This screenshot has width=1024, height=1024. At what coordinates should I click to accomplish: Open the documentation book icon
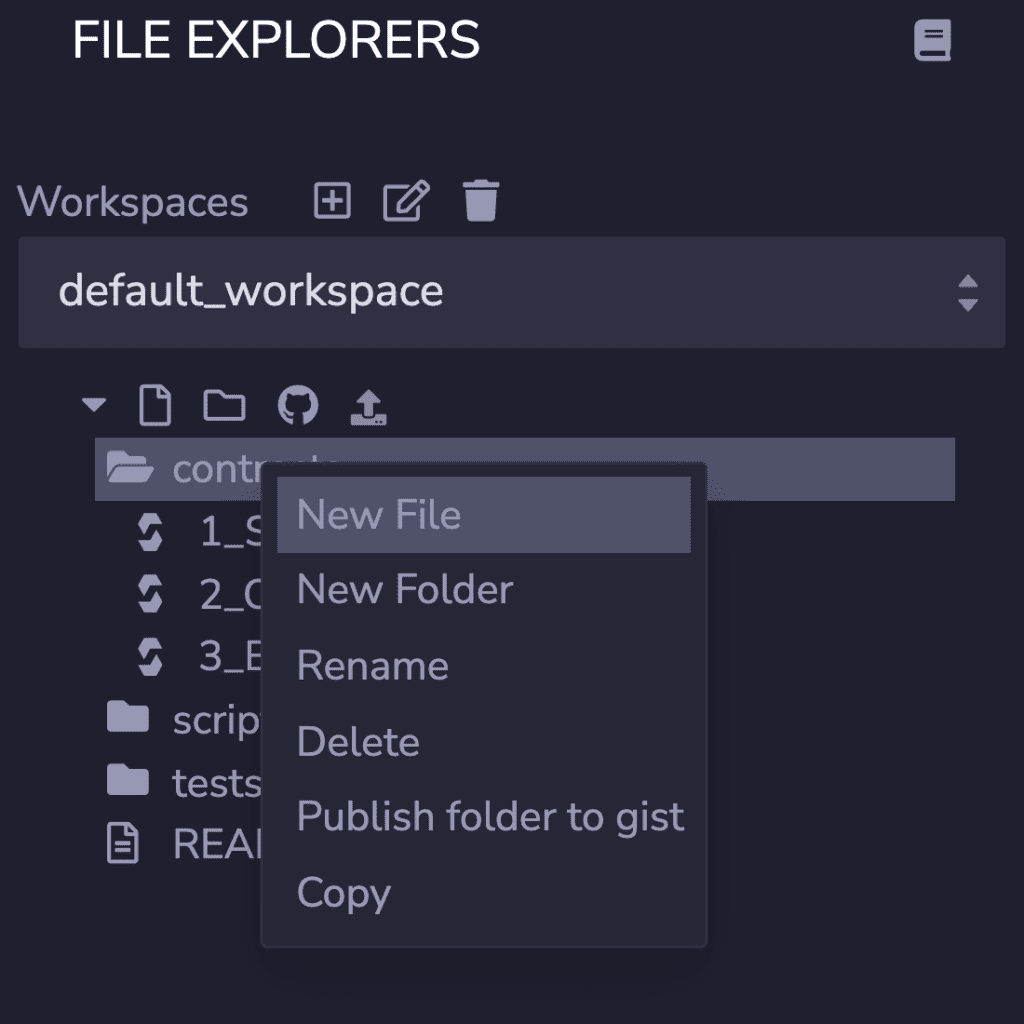[x=932, y=42]
